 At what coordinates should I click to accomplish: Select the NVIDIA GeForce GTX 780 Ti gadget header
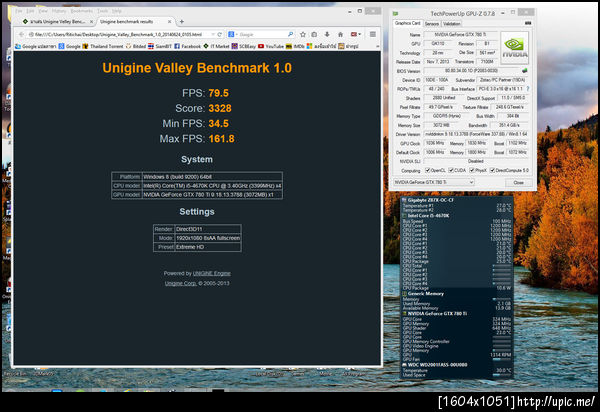437,313
